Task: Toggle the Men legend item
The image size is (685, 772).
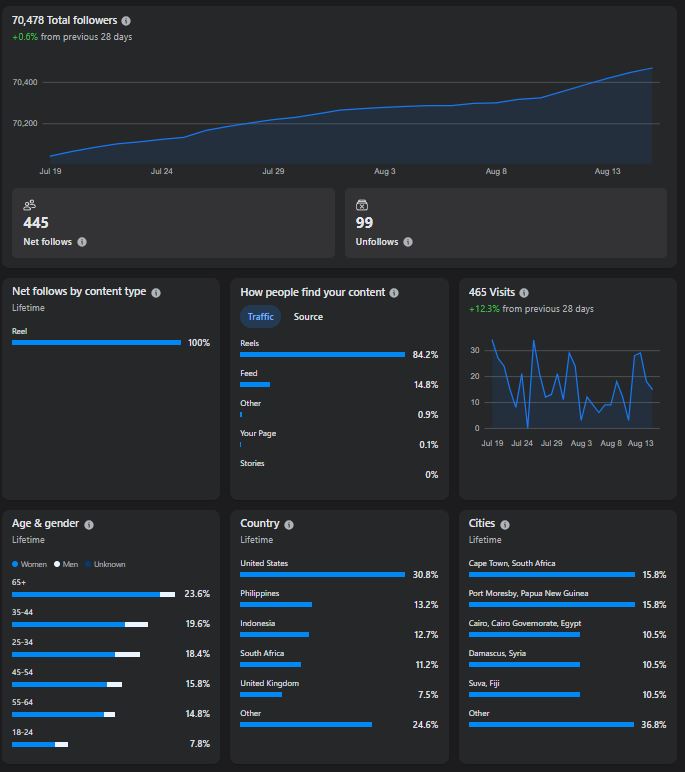Action: click(66, 564)
